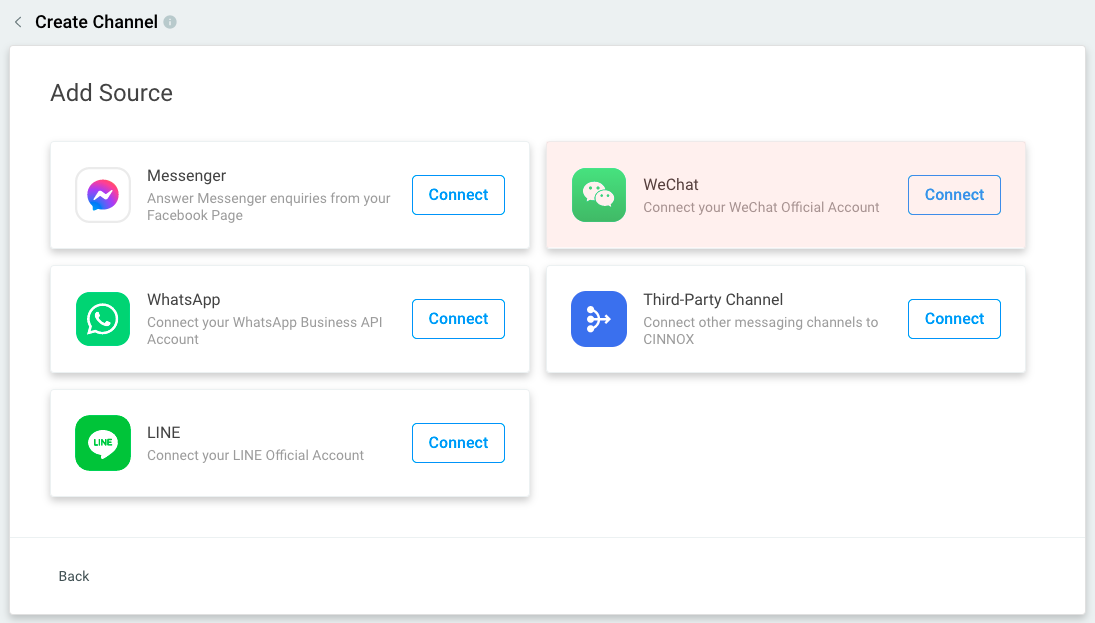The image size is (1095, 623).
Task: Select the LINE logo icon
Action: pyautogui.click(x=103, y=443)
